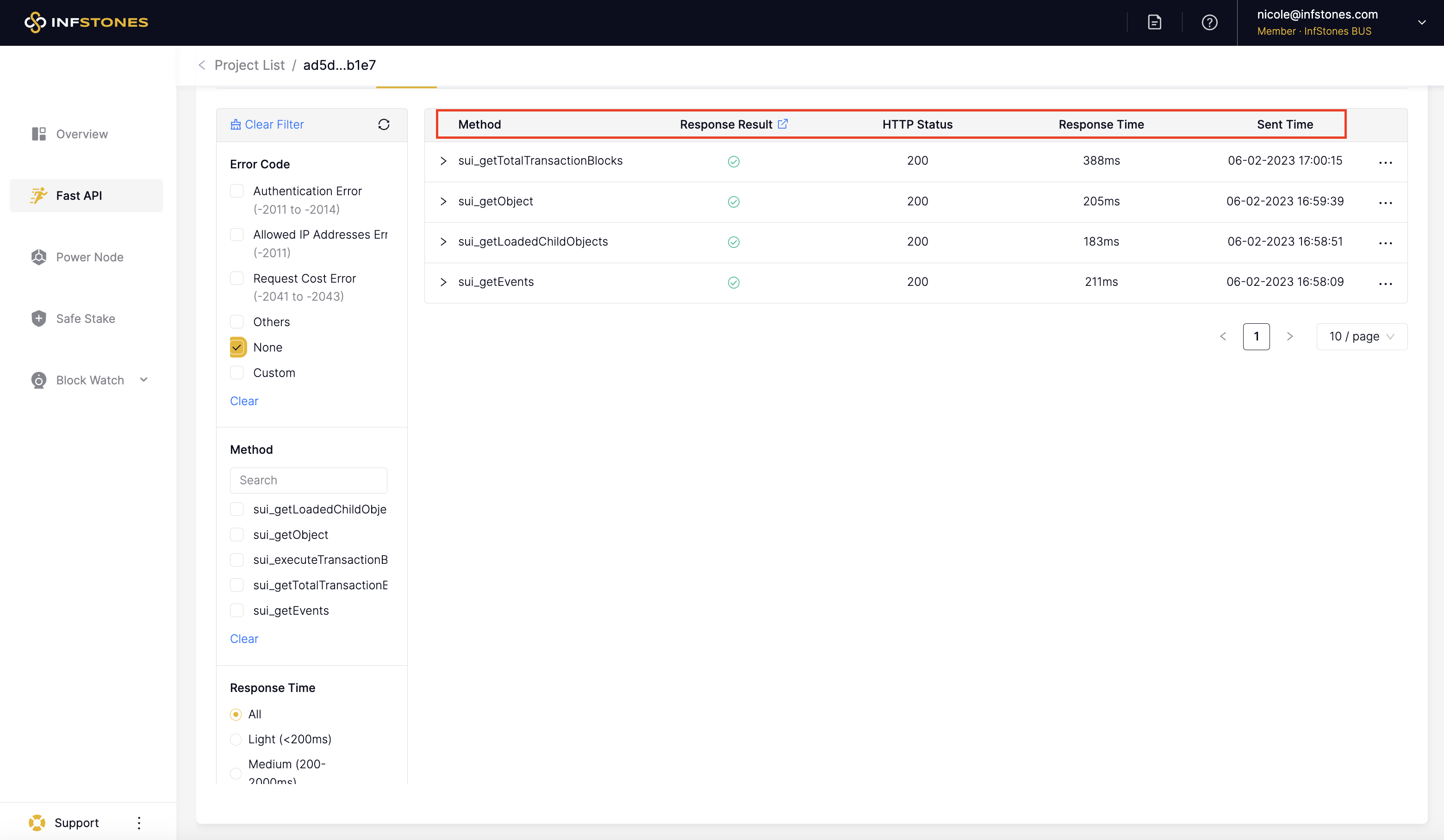The image size is (1444, 840).
Task: Click the Clear Filter link
Action: [x=268, y=124]
